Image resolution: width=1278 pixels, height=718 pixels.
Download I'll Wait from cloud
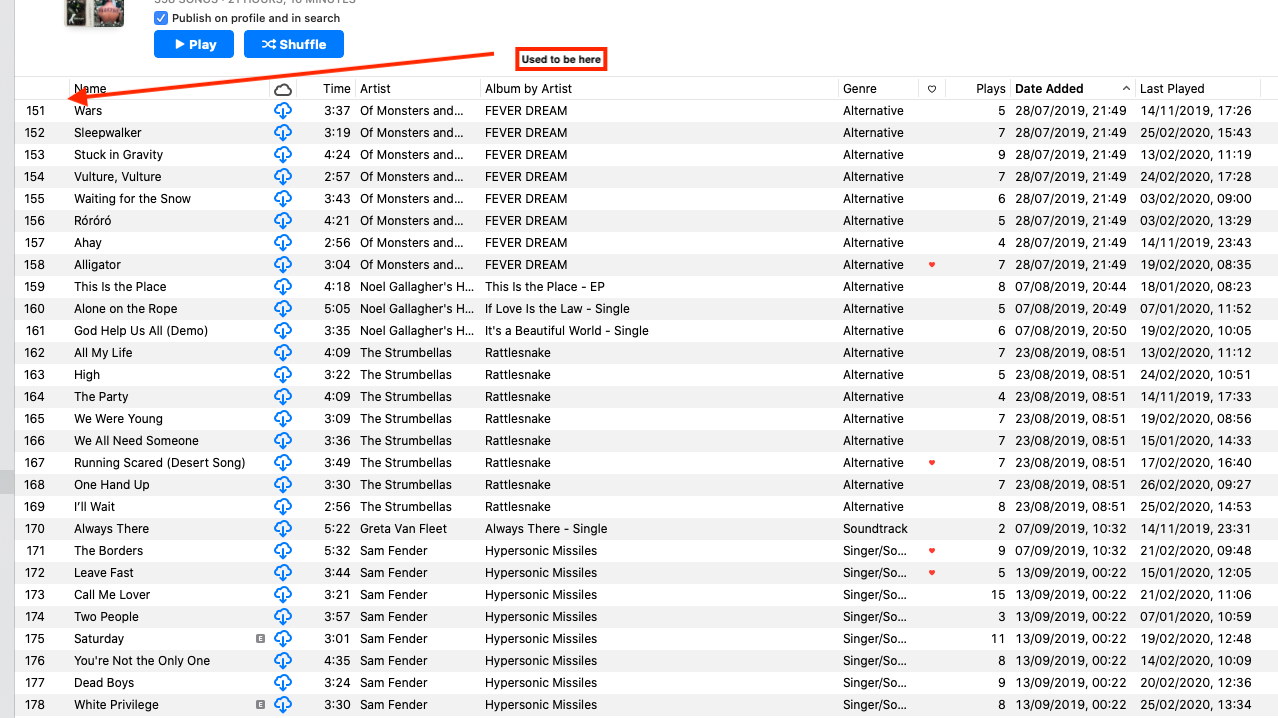[x=283, y=507]
